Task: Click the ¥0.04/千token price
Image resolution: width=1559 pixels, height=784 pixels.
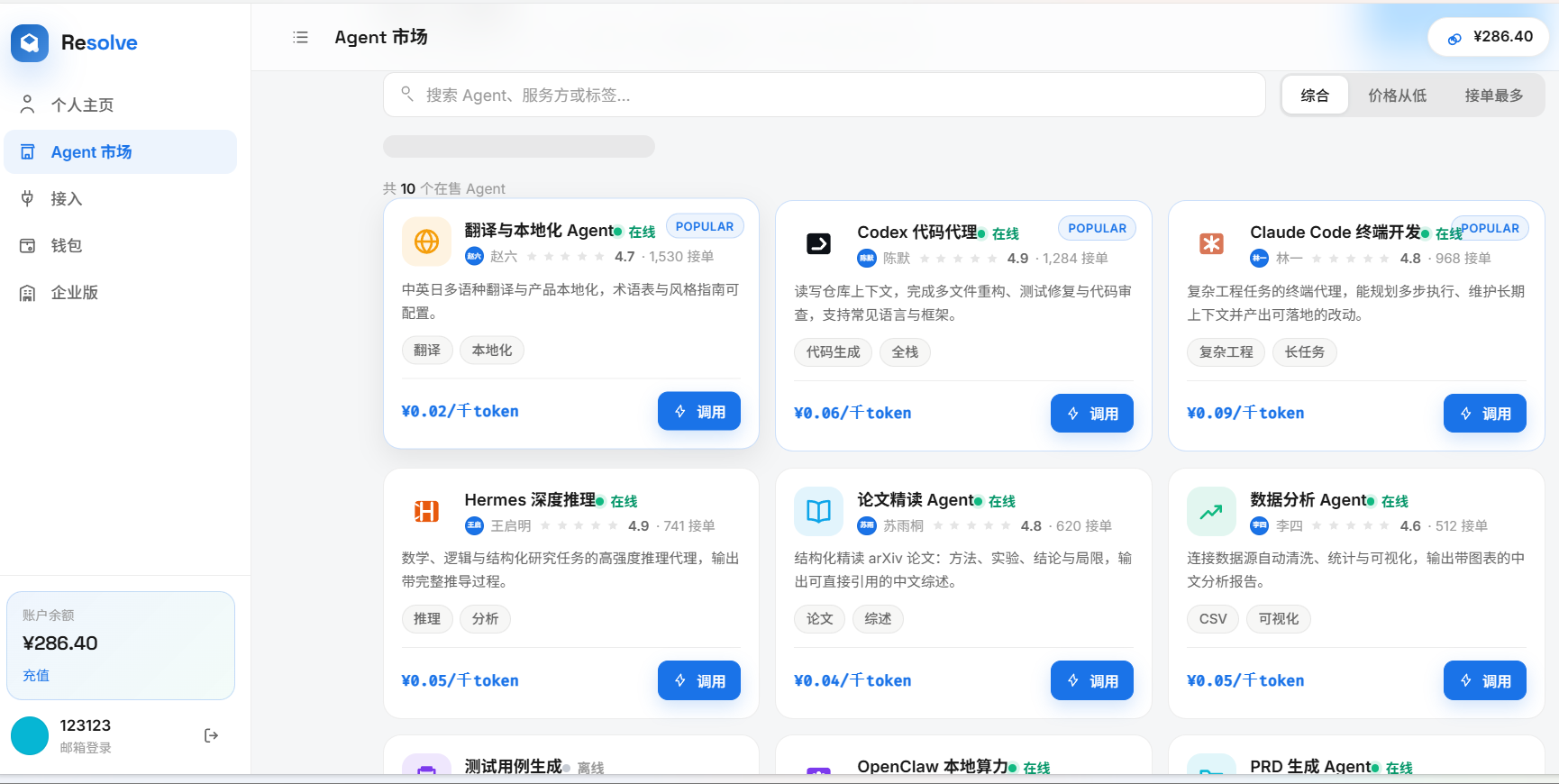Action: click(852, 680)
